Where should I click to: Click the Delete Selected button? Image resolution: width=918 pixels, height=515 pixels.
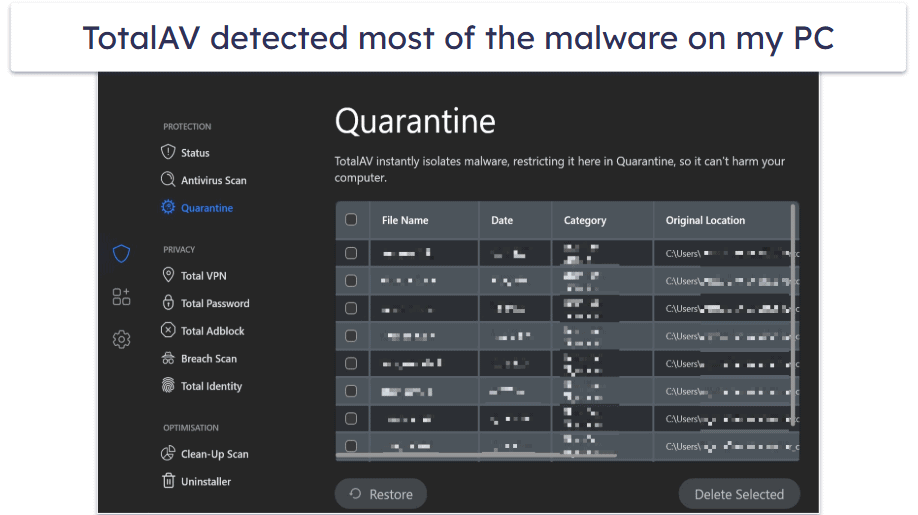tap(738, 494)
